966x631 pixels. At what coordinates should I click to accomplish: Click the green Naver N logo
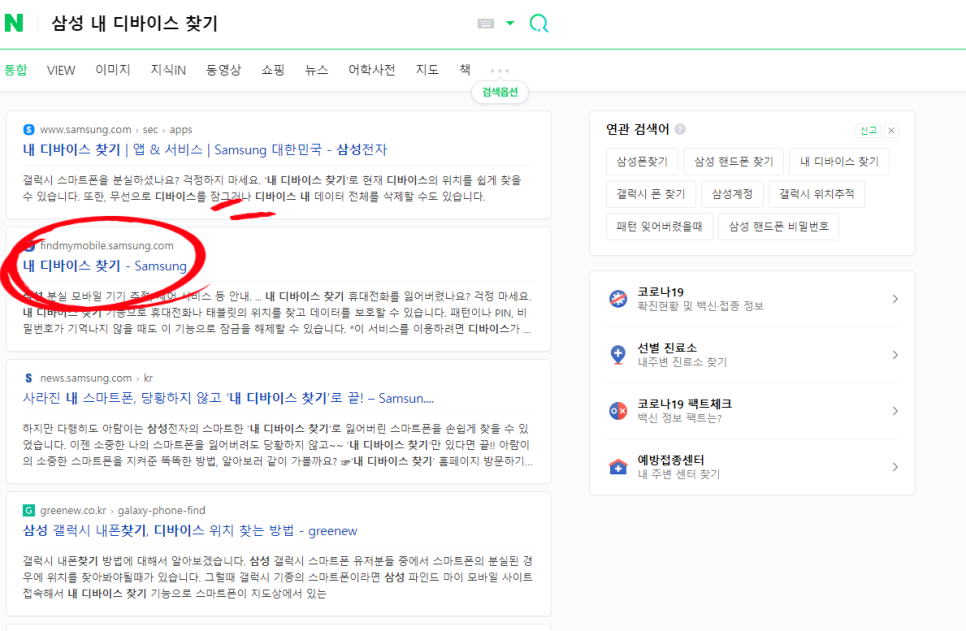point(14,23)
